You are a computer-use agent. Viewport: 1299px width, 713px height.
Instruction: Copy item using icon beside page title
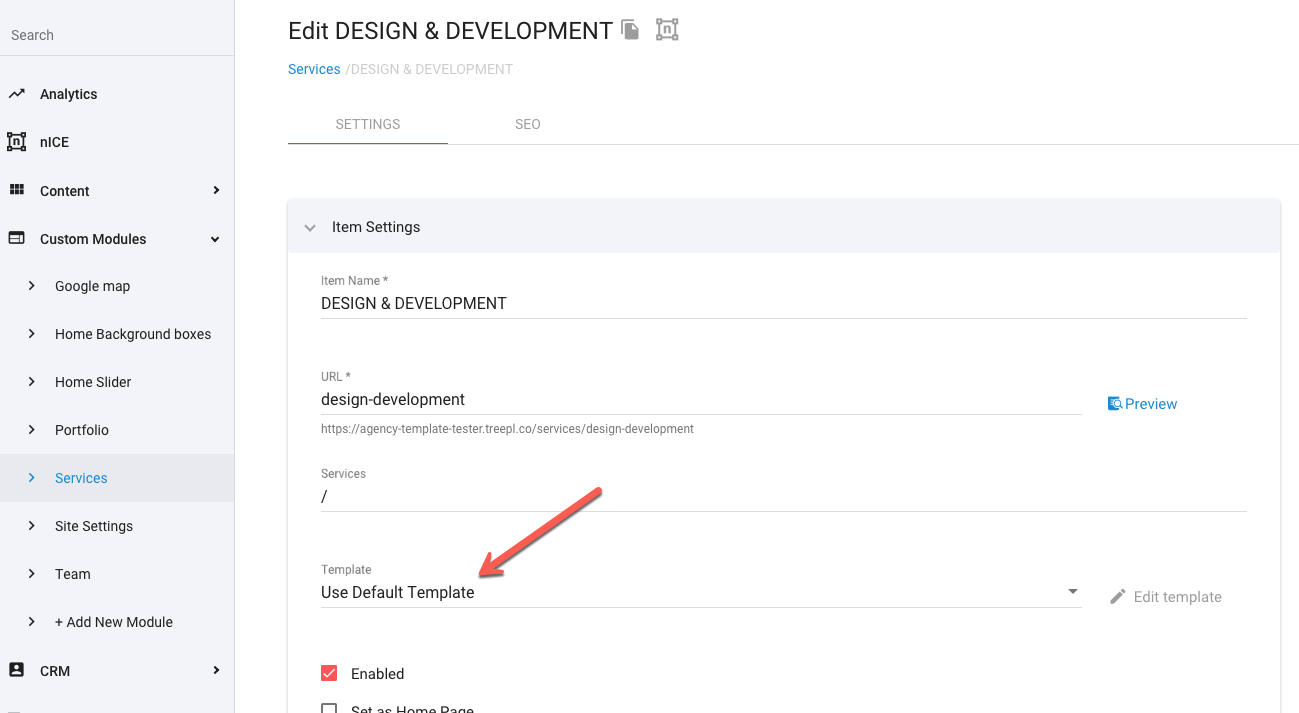(x=630, y=30)
